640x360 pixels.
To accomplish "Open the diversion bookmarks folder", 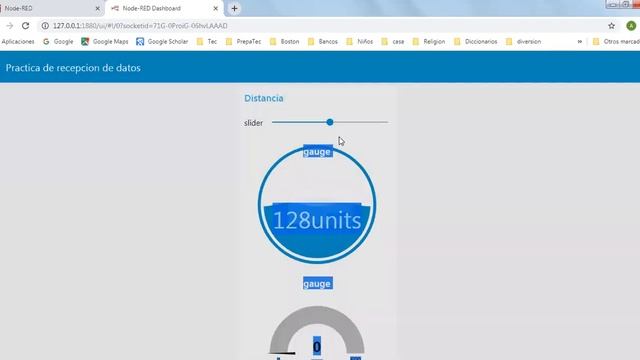I will tap(523, 42).
